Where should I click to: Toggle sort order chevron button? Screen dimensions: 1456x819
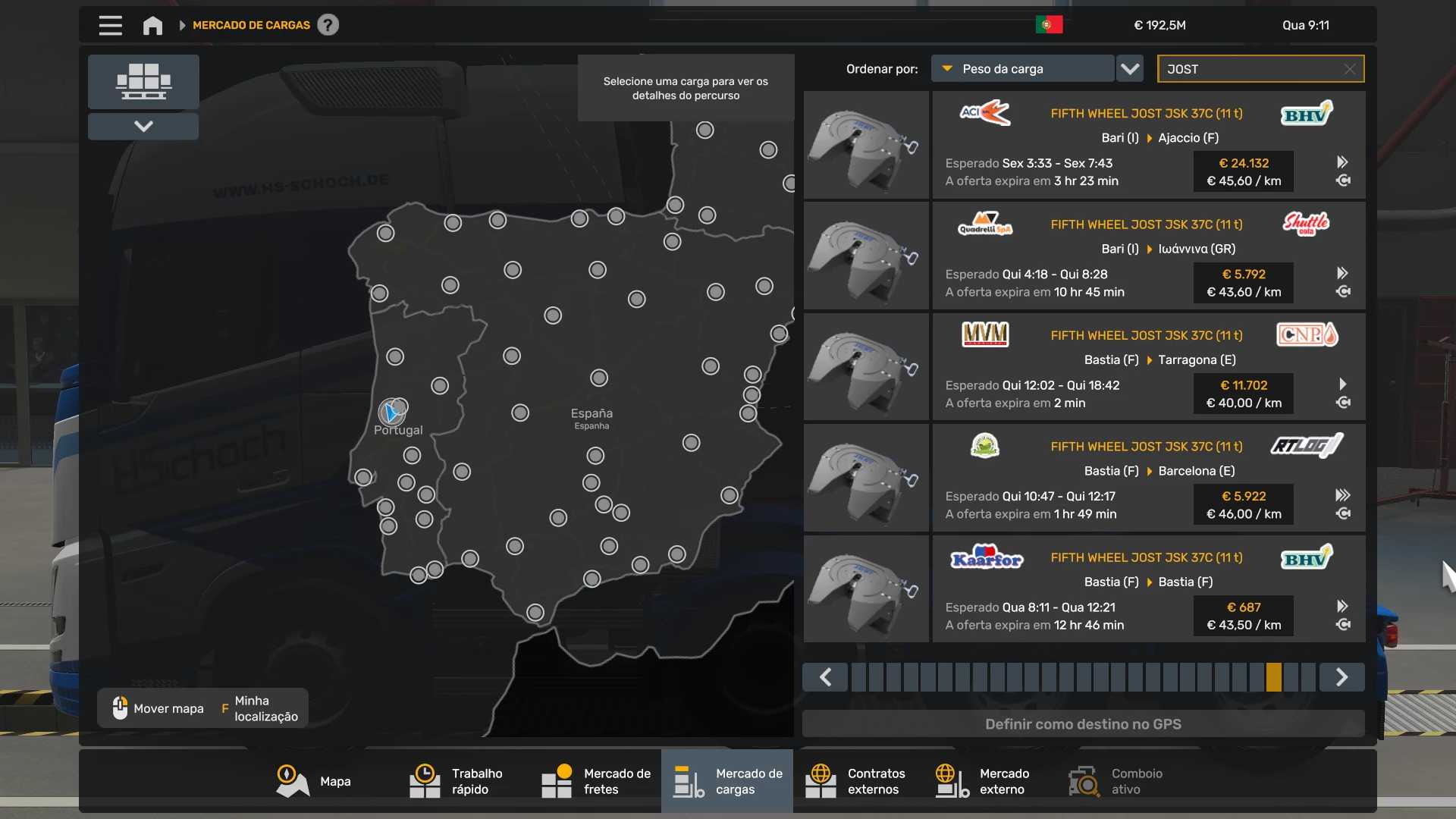[1130, 69]
